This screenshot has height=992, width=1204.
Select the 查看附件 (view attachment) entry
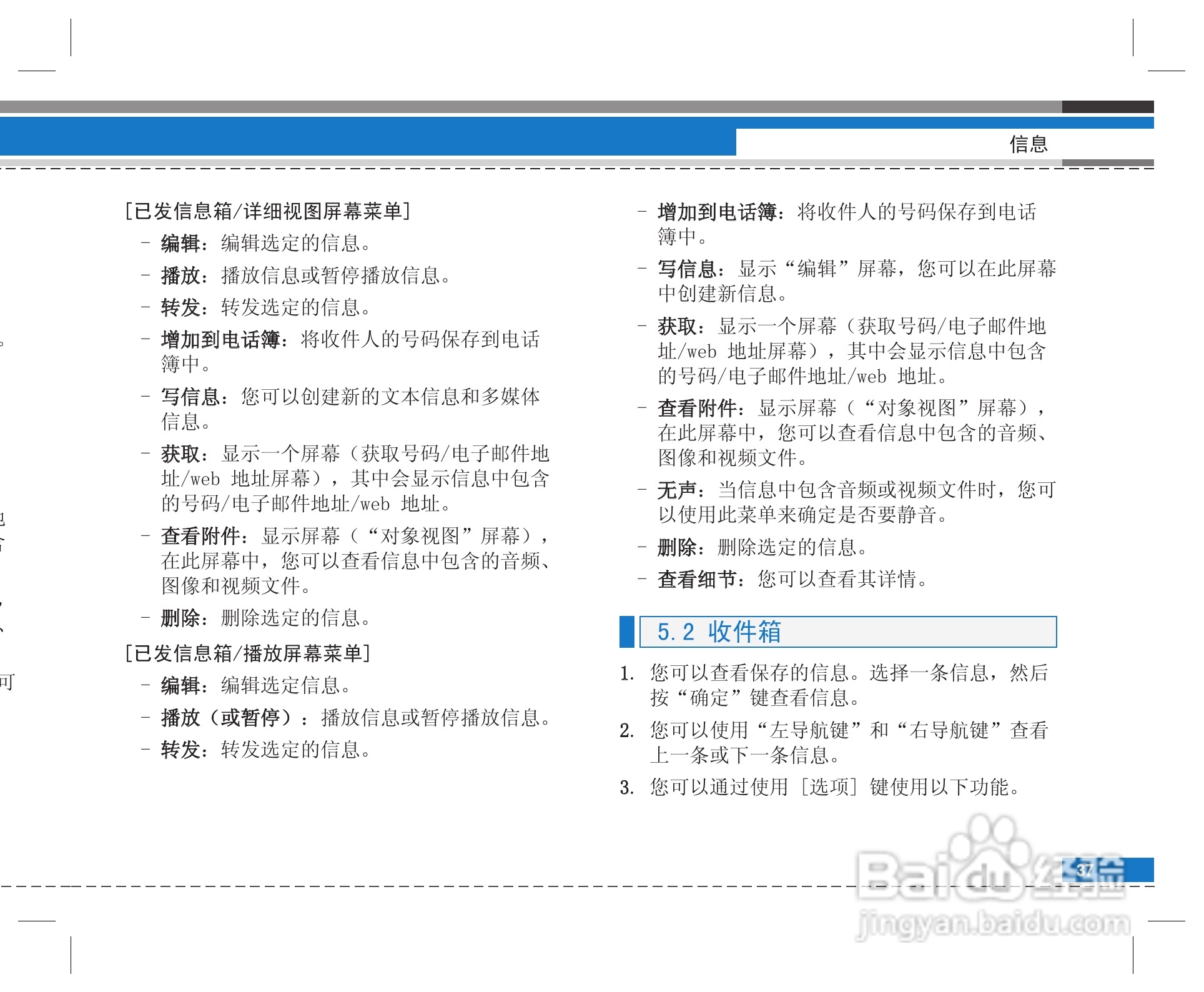200,536
